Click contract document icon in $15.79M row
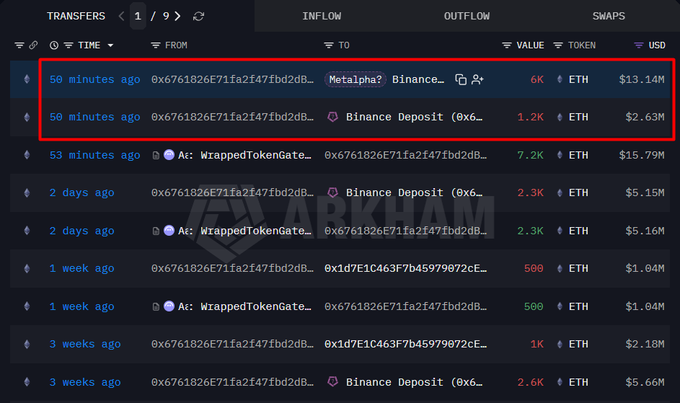680x403 pixels. (156, 155)
